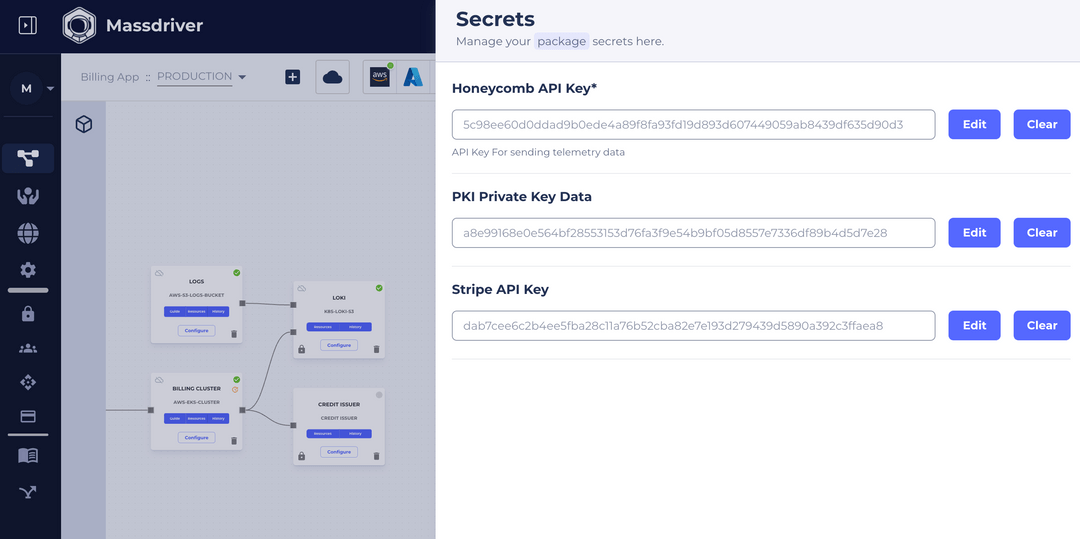
Task: Open the billing card icon
Action: 28,416
